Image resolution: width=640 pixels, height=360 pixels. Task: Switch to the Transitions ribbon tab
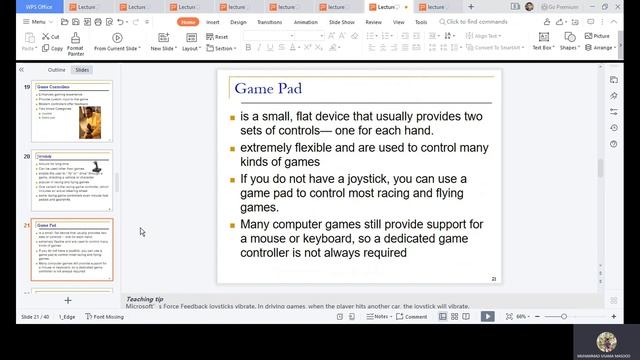click(269, 22)
